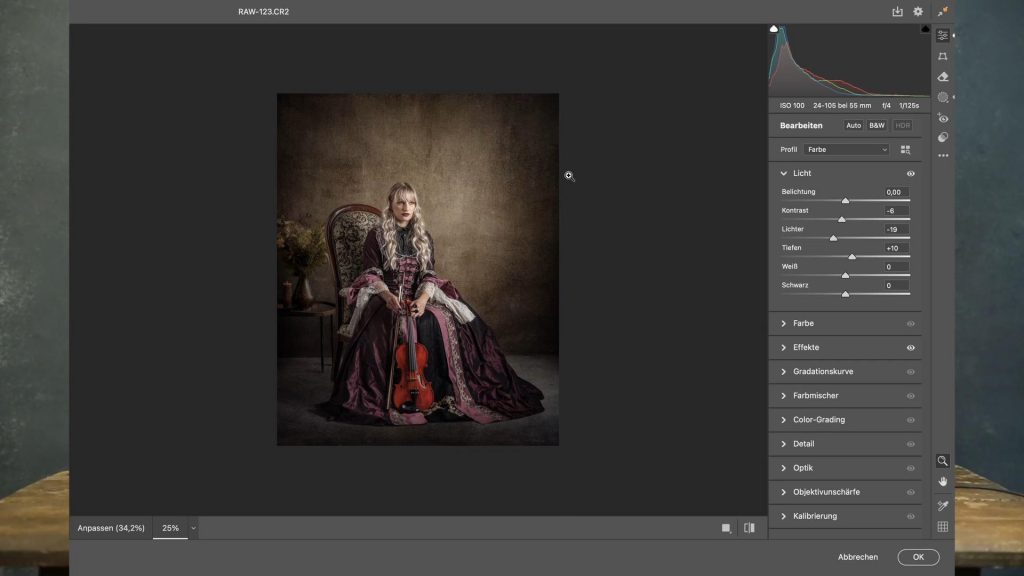
Task: Click the Auto adjustment button
Action: pyautogui.click(x=853, y=126)
